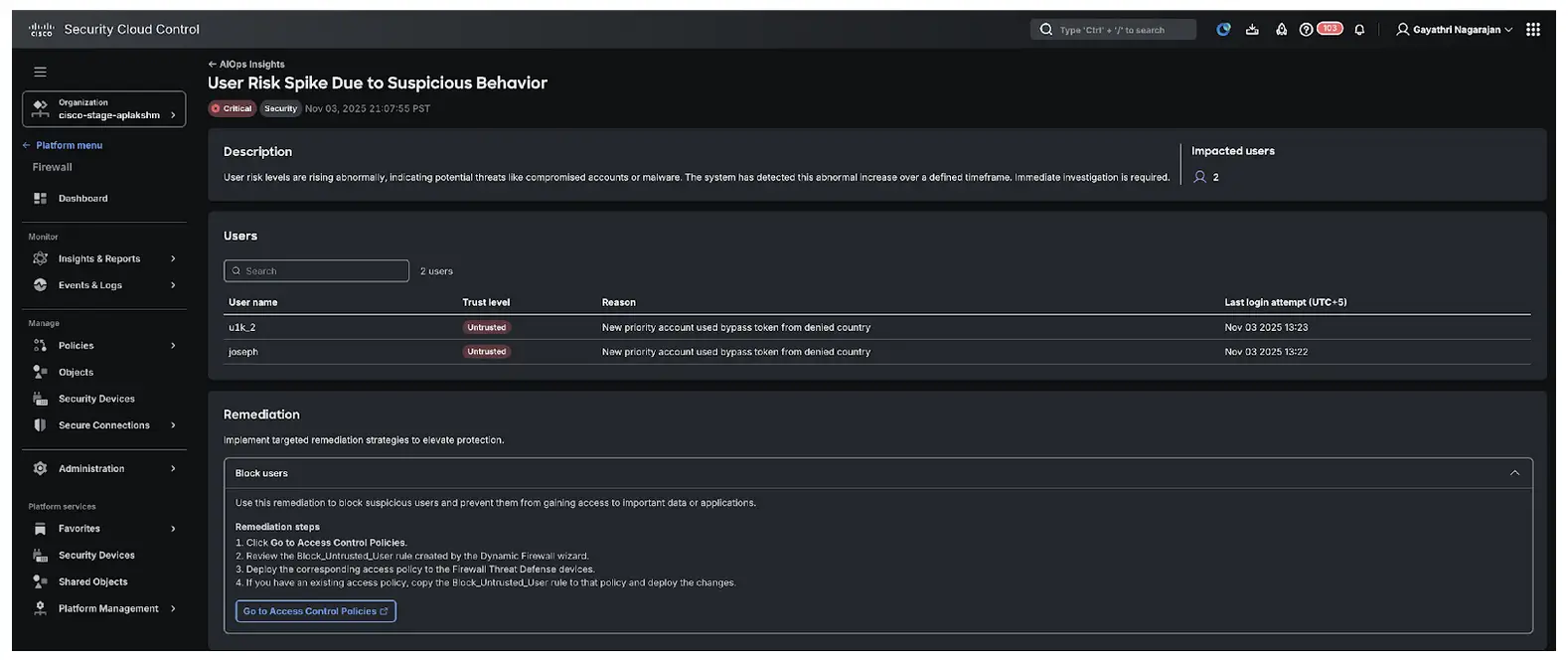Click the Untrusted badge for joseph
The image size is (1568, 660).
pyautogui.click(x=487, y=352)
